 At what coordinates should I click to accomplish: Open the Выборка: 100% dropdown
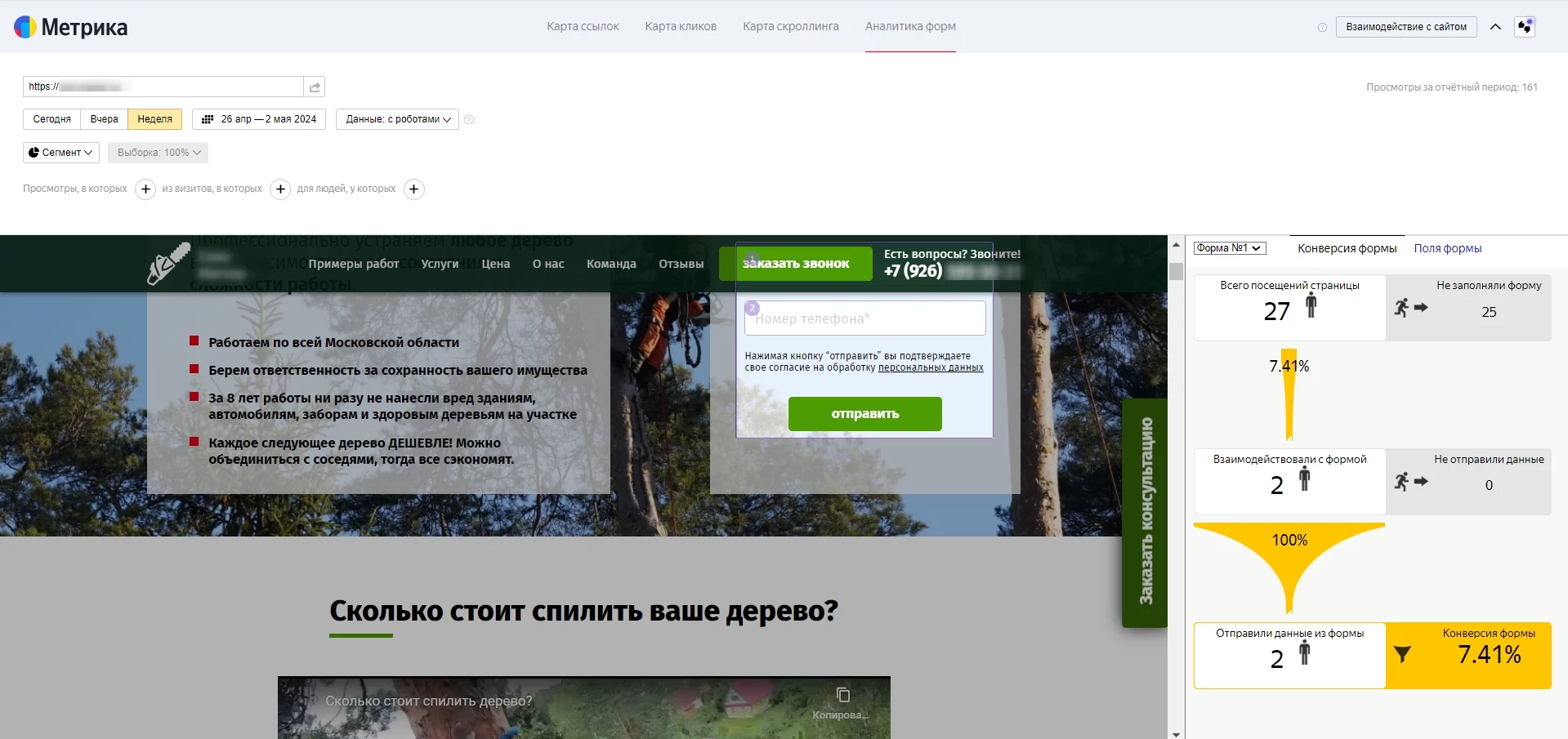(158, 153)
